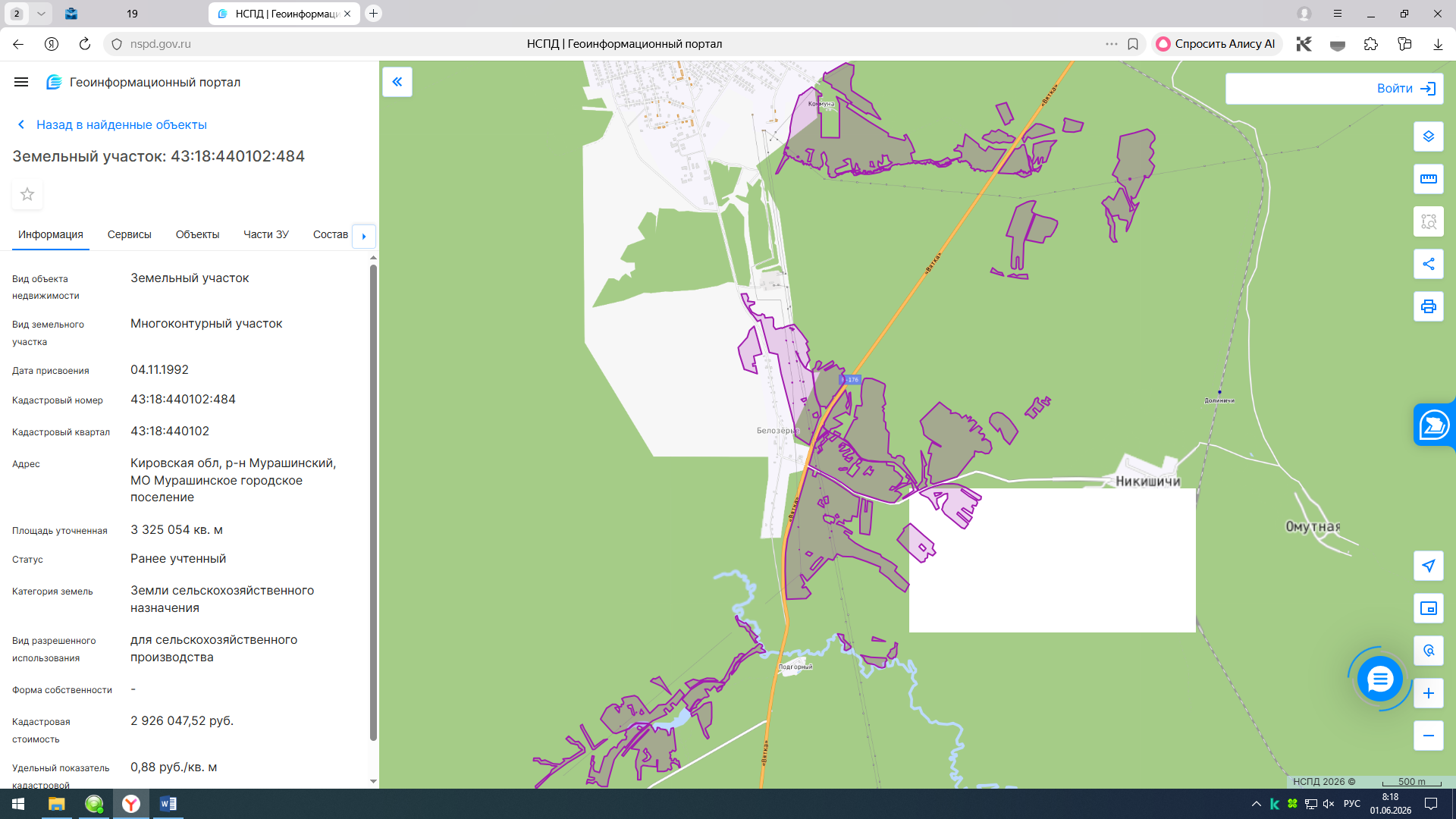Collapse the left info panel with double-chevron button
This screenshot has height=819, width=1456.
pyautogui.click(x=397, y=82)
